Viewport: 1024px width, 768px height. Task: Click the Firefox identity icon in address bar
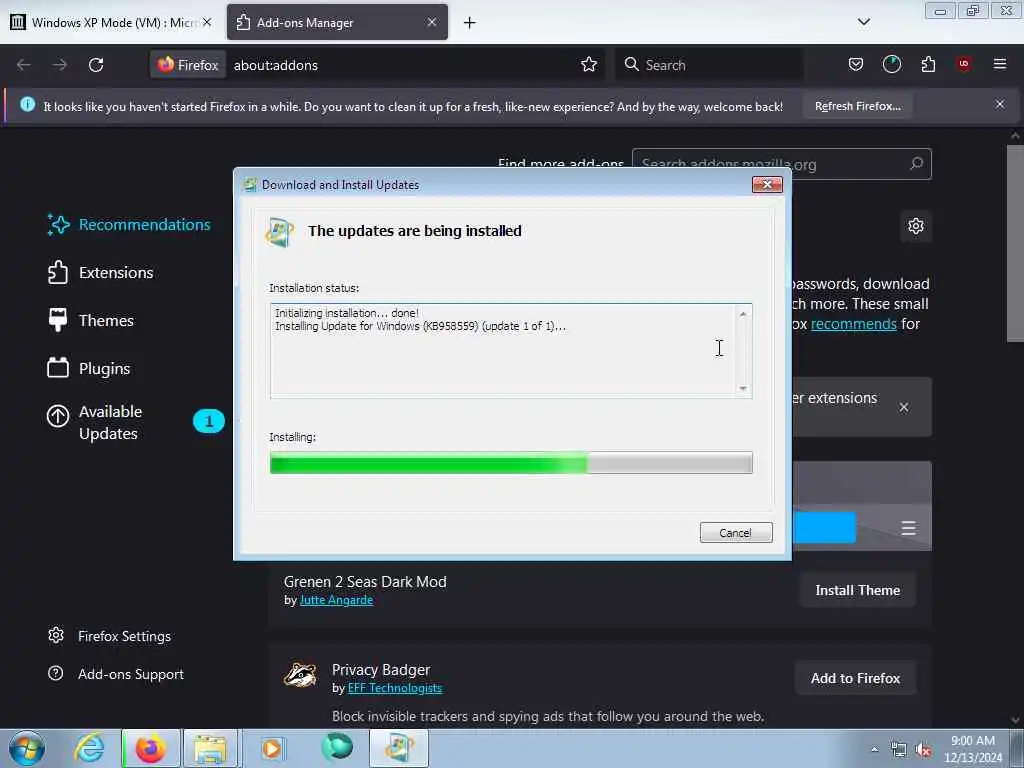(188, 65)
